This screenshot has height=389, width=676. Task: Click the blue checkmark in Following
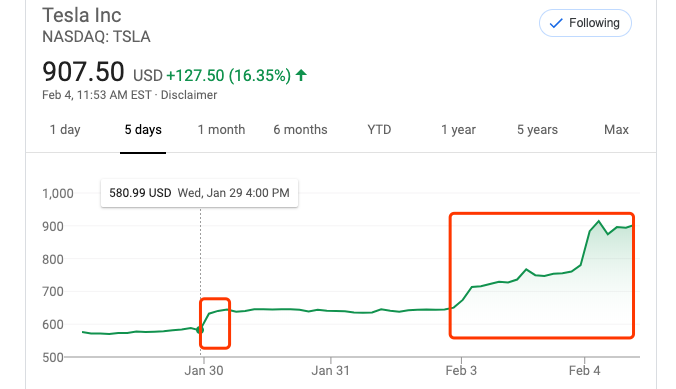click(556, 23)
